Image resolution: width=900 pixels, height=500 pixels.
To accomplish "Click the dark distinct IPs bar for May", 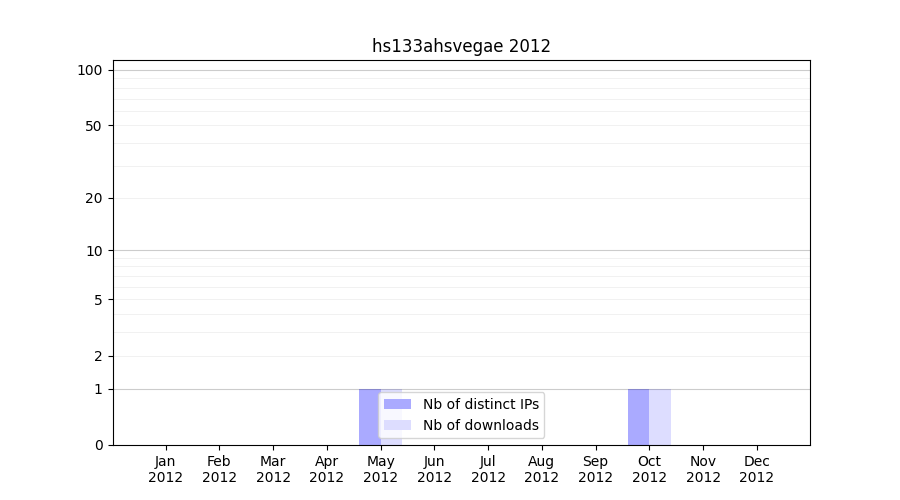I will click(x=368, y=417).
